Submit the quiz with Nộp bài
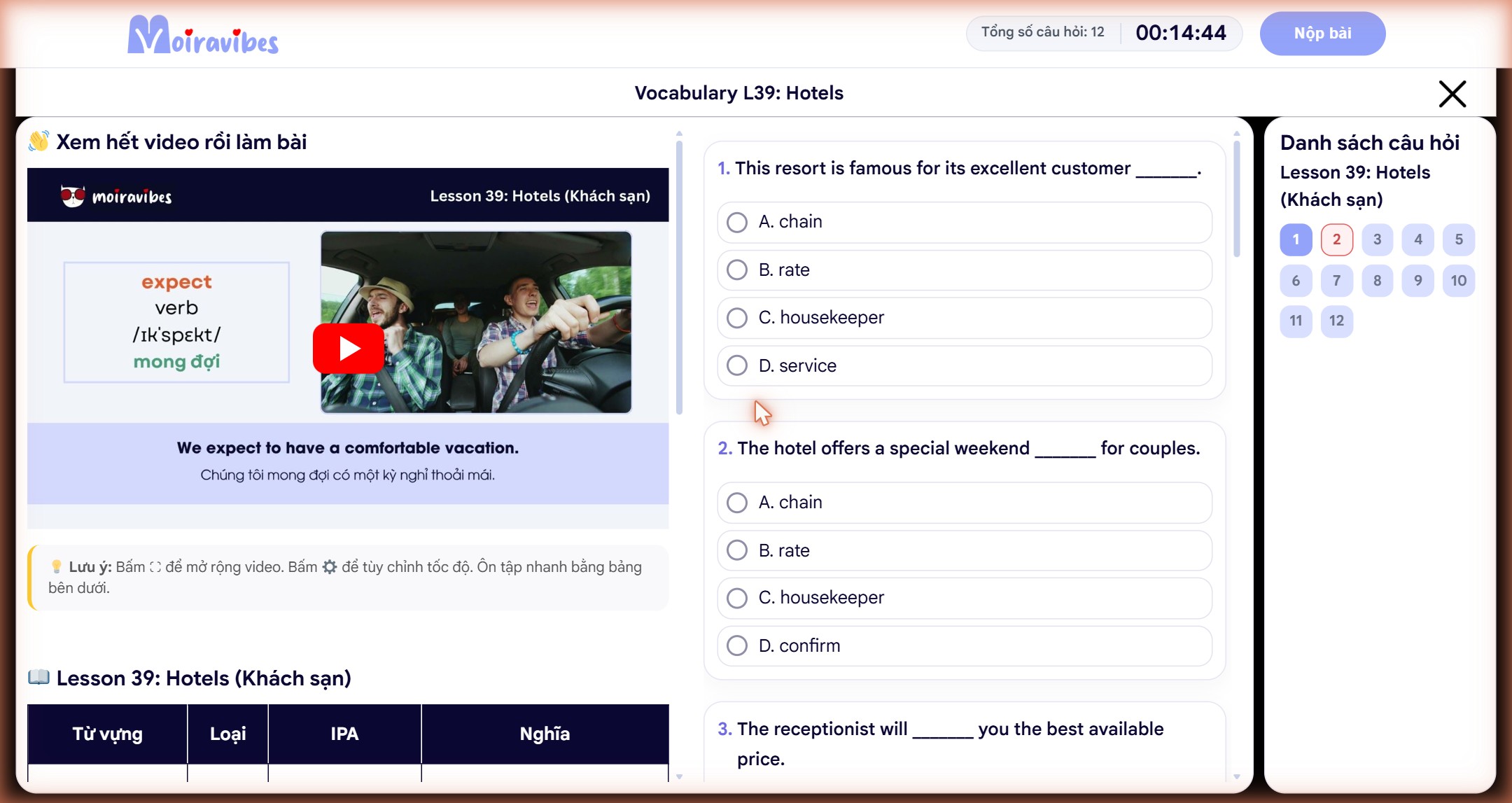 pyautogui.click(x=1322, y=33)
